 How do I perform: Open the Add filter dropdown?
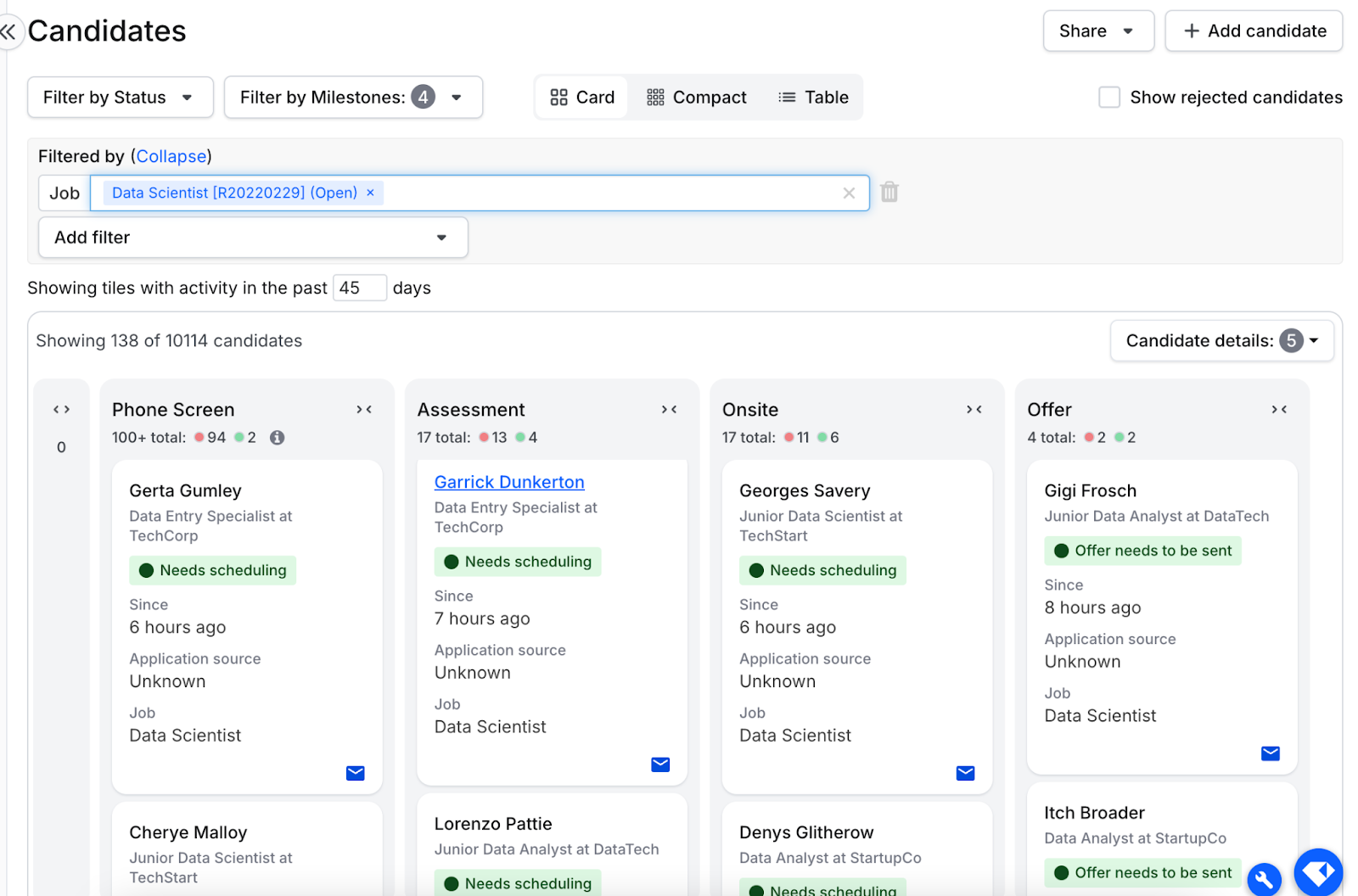tap(253, 238)
